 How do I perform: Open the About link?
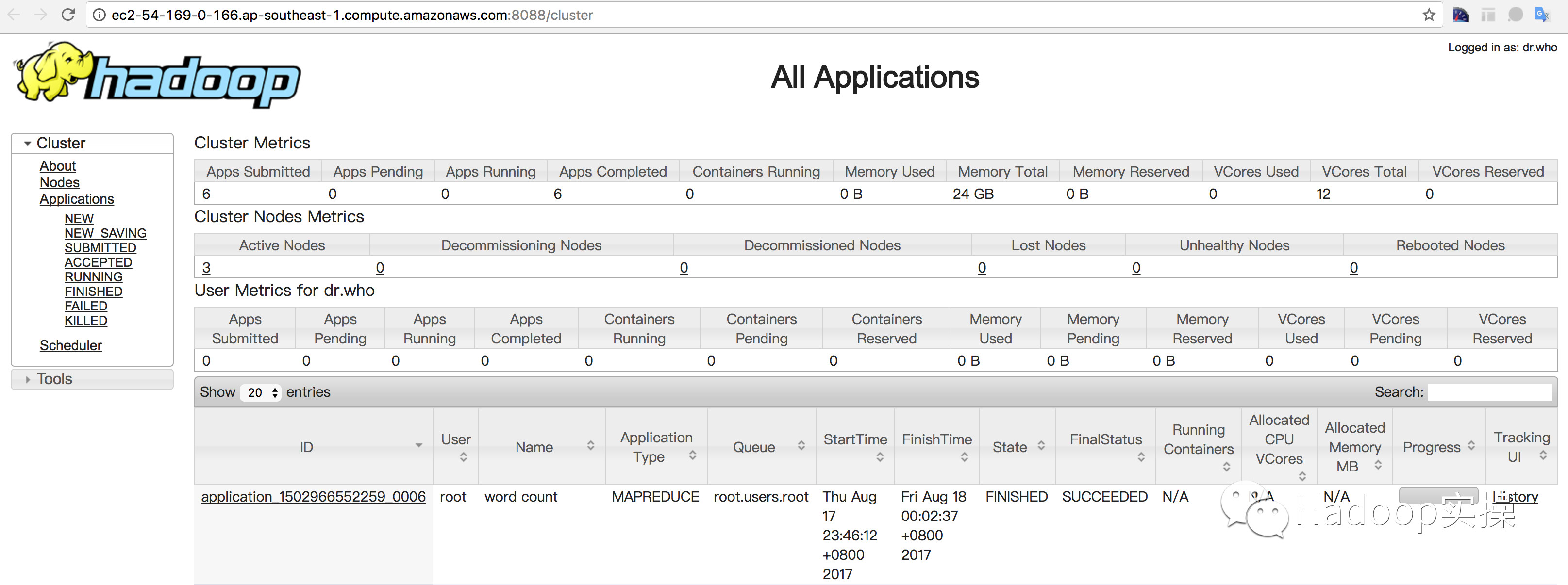pos(58,166)
